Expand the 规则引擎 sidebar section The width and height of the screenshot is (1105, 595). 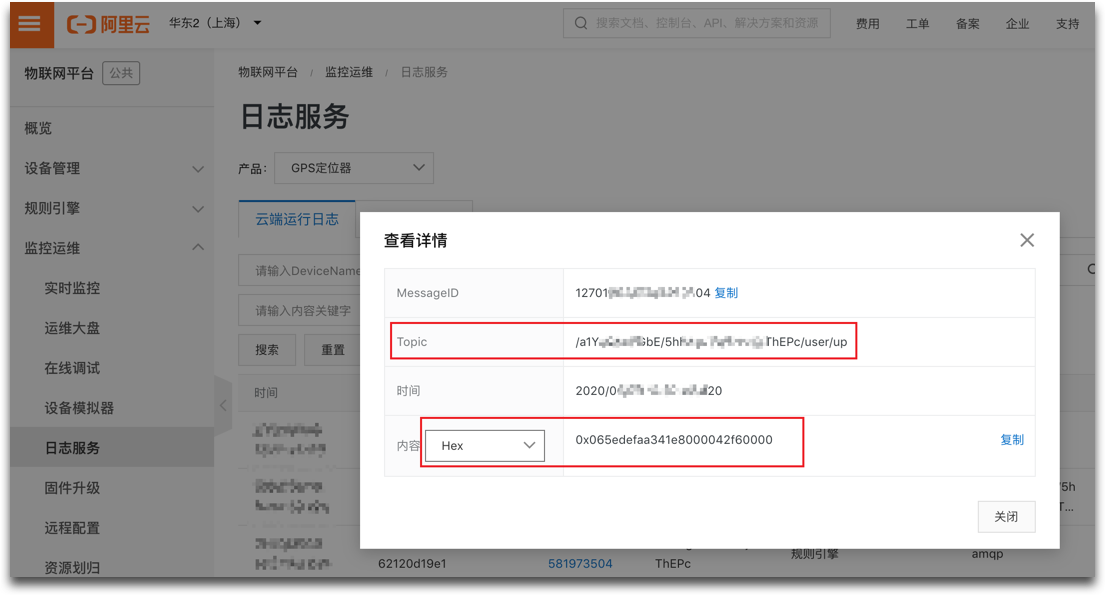[x=113, y=209]
